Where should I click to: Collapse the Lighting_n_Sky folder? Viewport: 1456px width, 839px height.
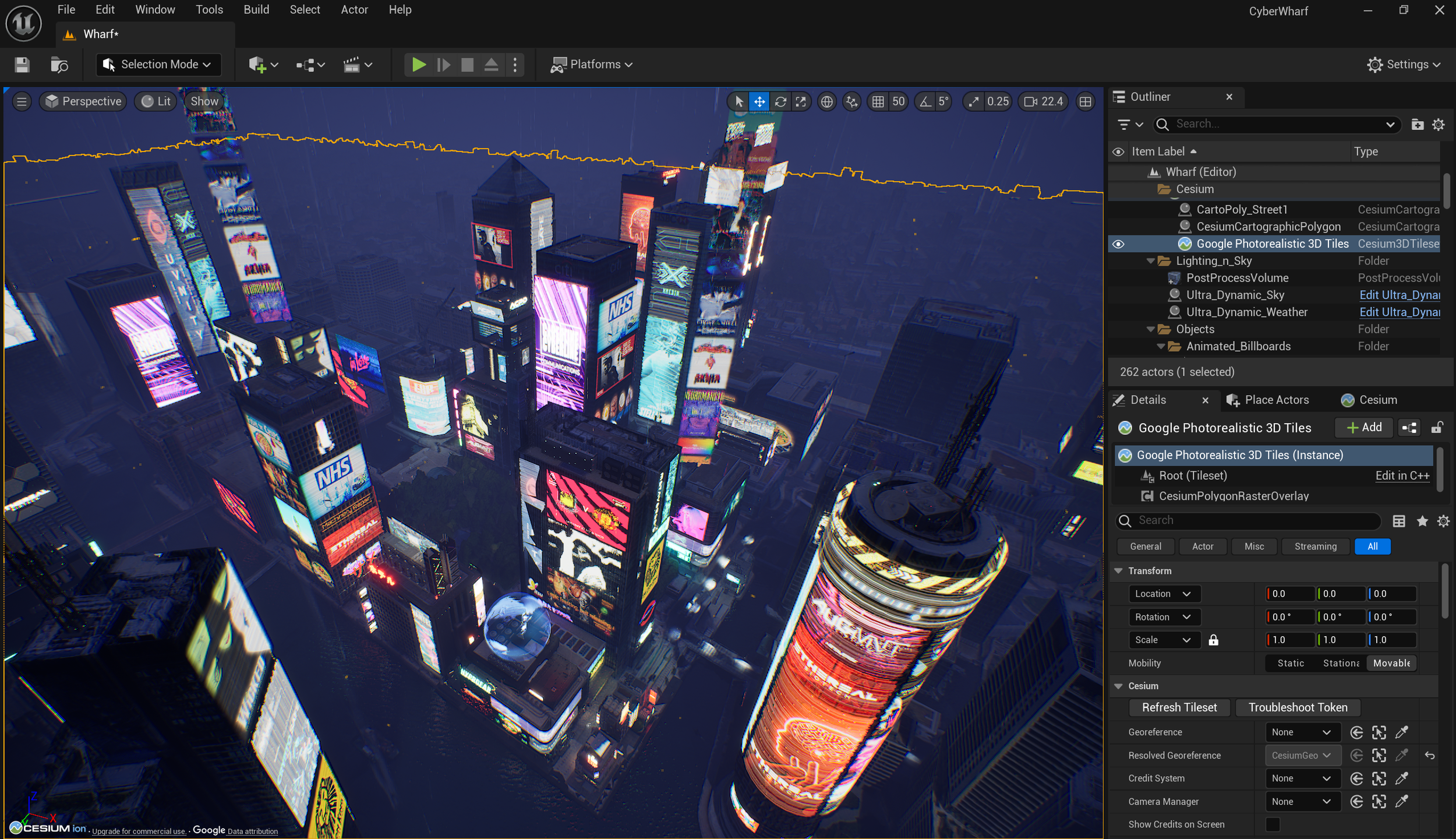(x=1150, y=261)
